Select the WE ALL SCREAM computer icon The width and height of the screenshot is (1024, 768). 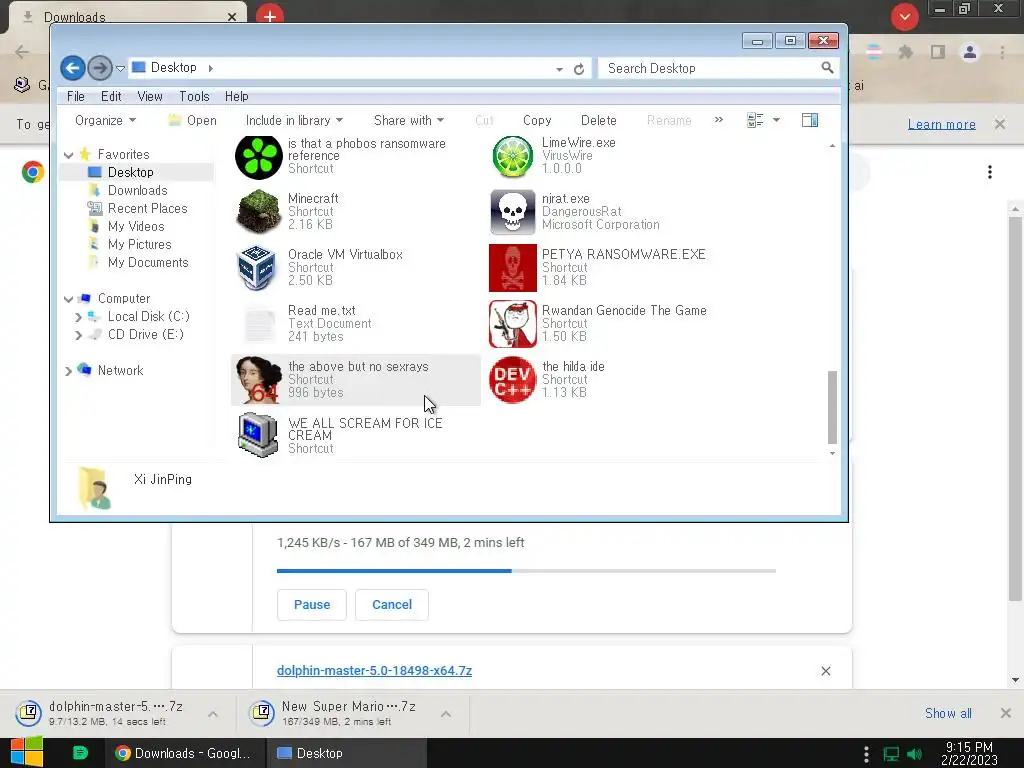pos(258,436)
